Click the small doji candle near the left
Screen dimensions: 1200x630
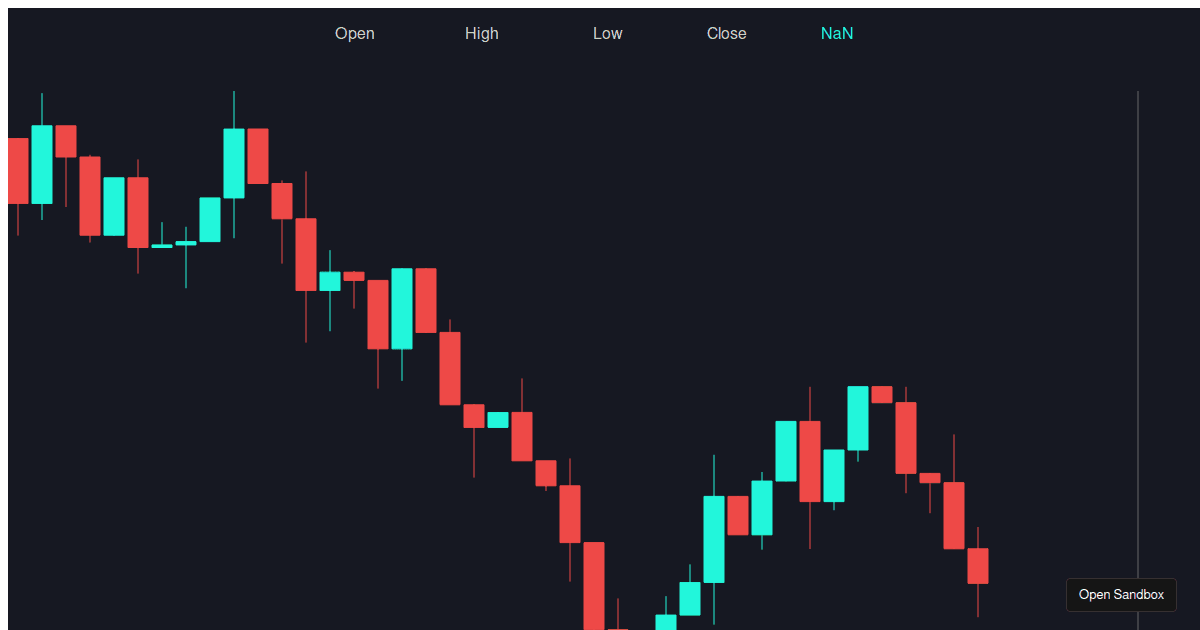coord(160,245)
